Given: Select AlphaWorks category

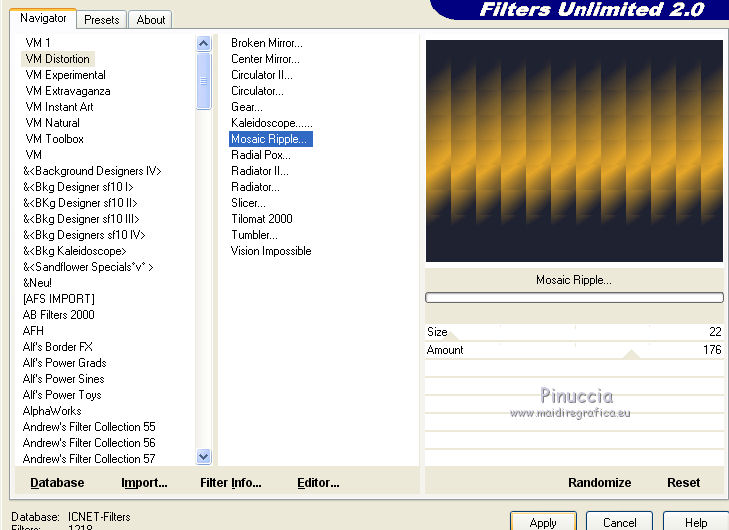Looking at the screenshot, I should pos(52,411).
